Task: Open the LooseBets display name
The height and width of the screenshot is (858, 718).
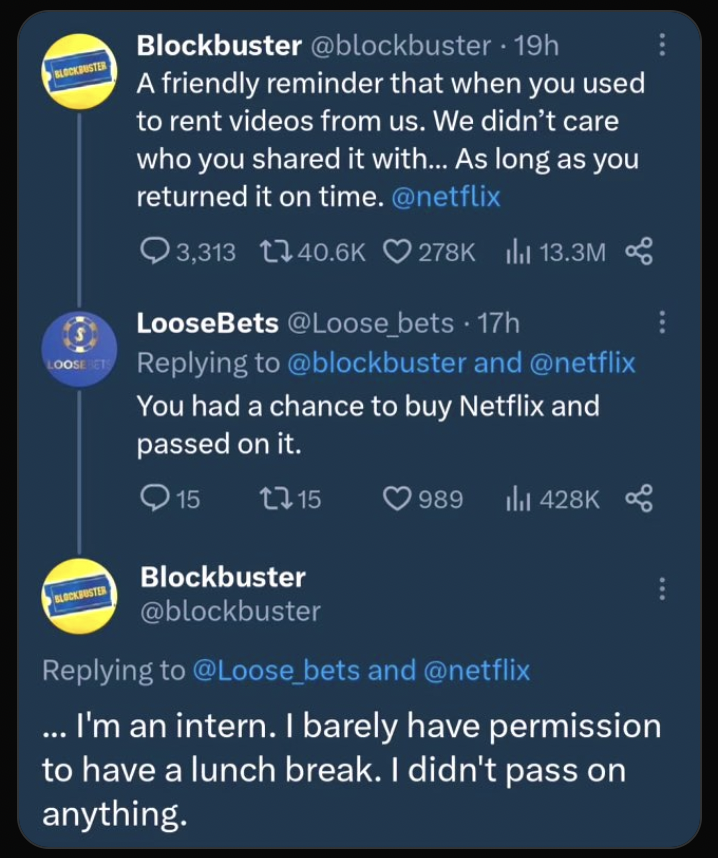Action: click(x=207, y=322)
